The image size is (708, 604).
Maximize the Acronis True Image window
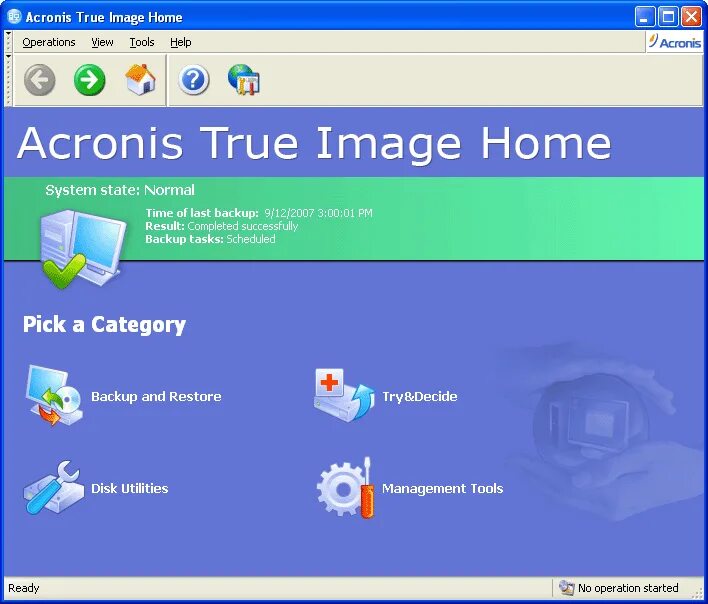coord(668,17)
